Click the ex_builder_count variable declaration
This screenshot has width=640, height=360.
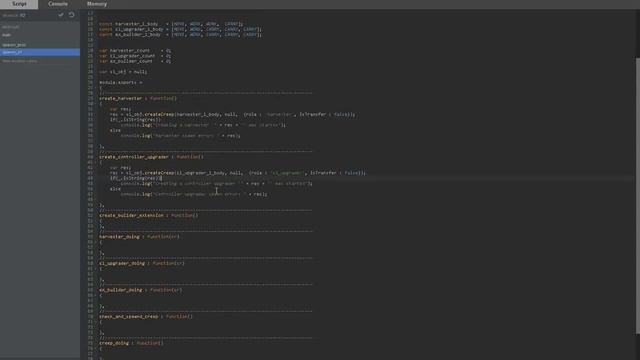coord(135,61)
